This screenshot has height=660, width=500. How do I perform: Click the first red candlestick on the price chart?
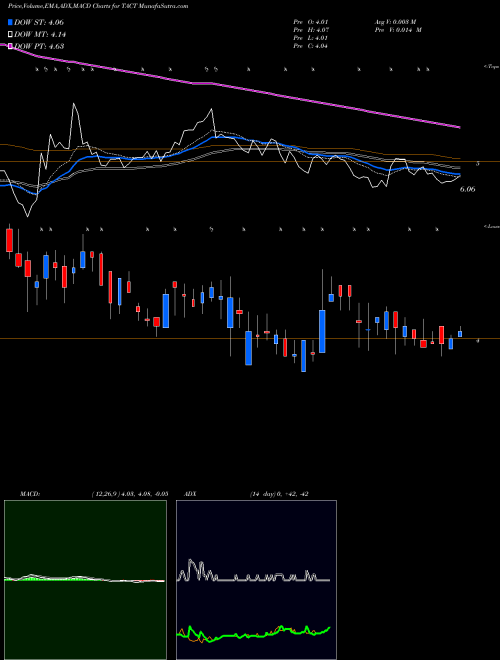[9, 240]
